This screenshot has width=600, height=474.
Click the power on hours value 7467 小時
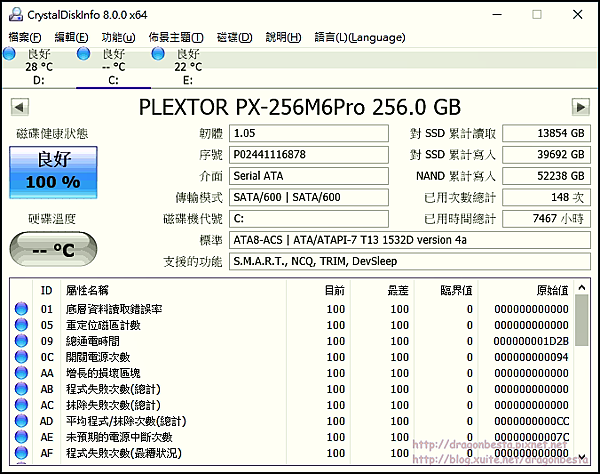point(546,218)
